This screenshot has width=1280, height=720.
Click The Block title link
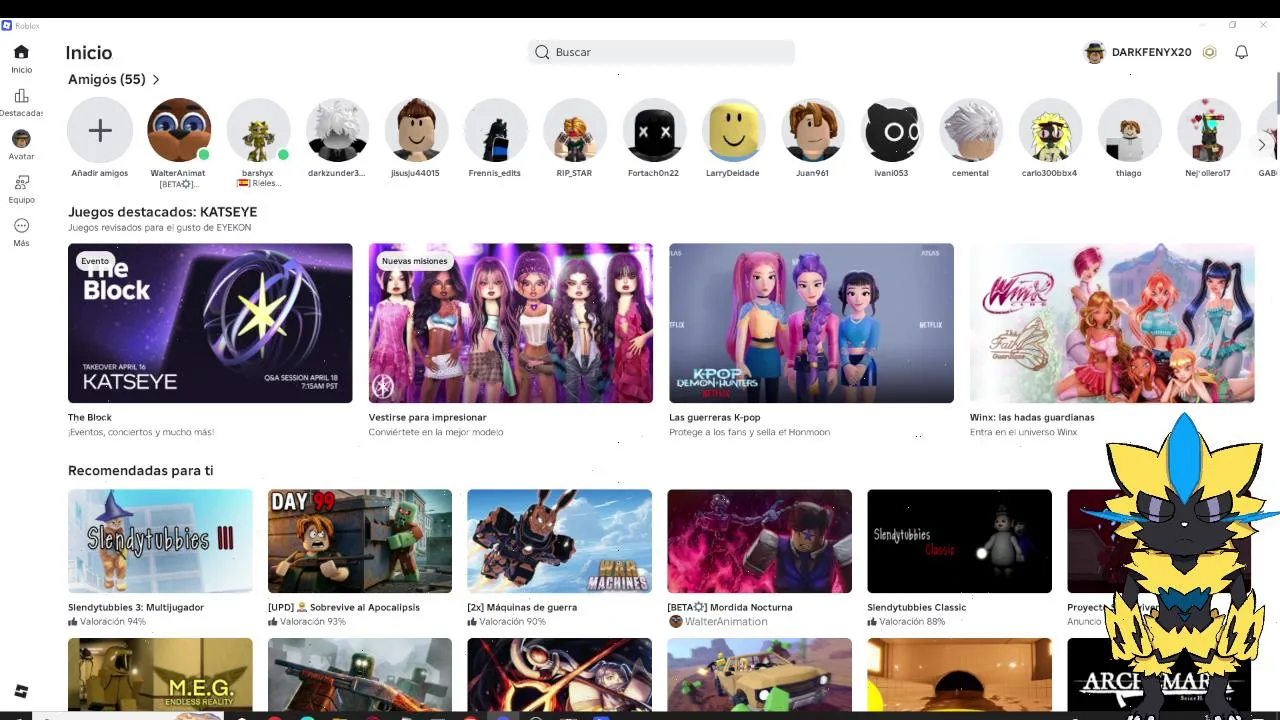coord(90,417)
